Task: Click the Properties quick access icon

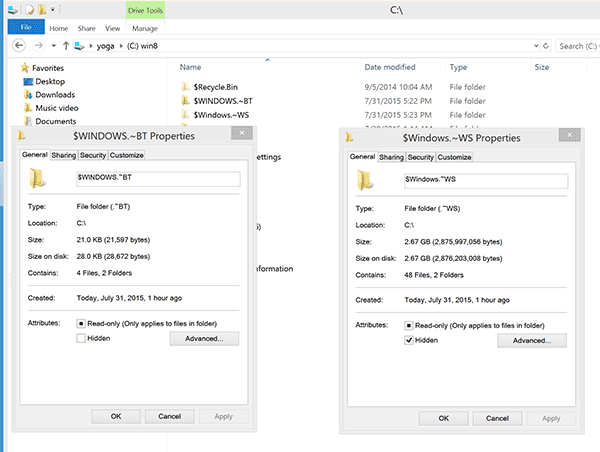Action: (29, 10)
